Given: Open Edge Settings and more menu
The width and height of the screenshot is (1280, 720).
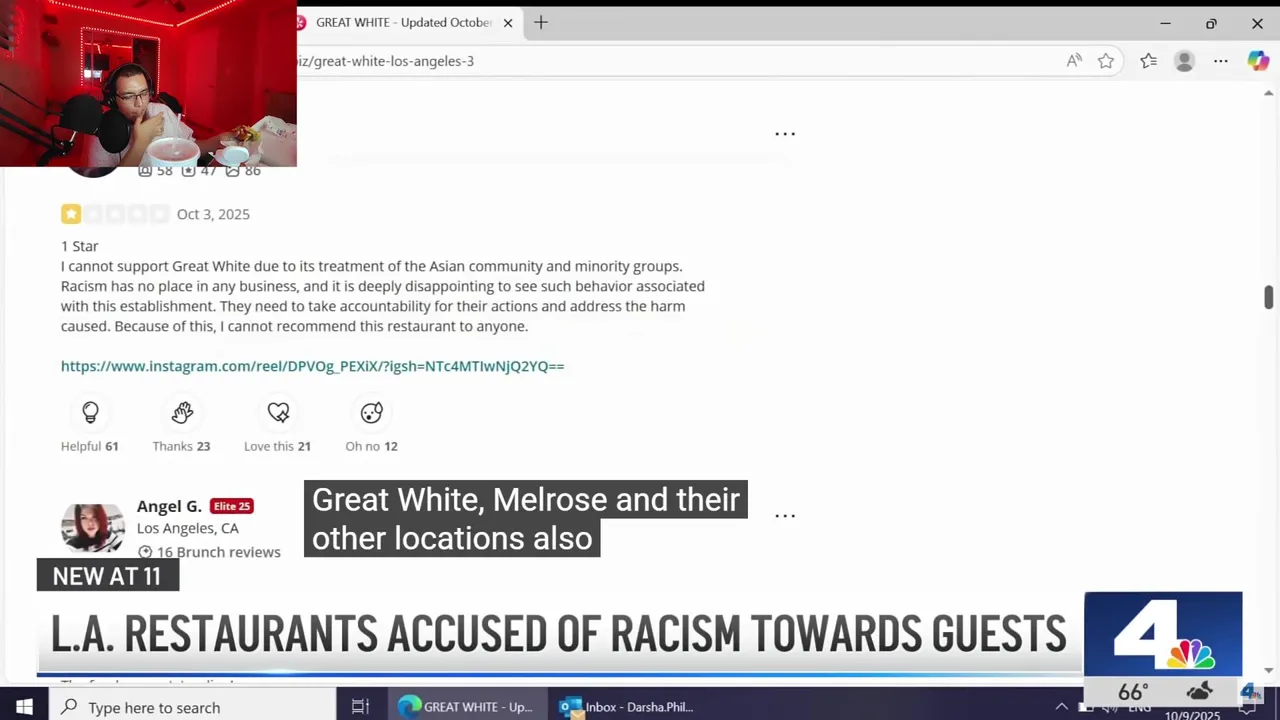Looking at the screenshot, I should pos(1221,61).
